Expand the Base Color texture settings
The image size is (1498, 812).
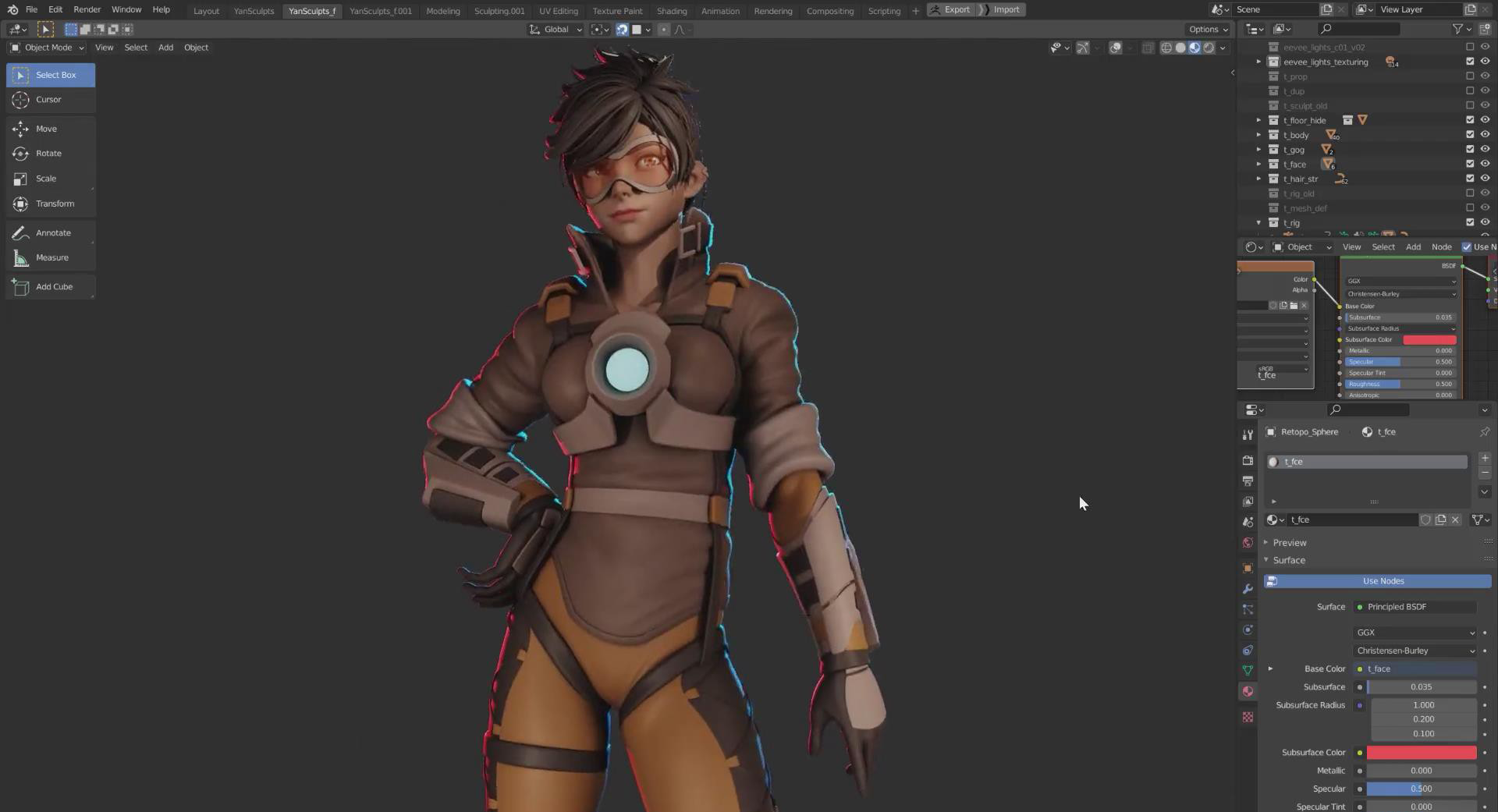point(1270,668)
